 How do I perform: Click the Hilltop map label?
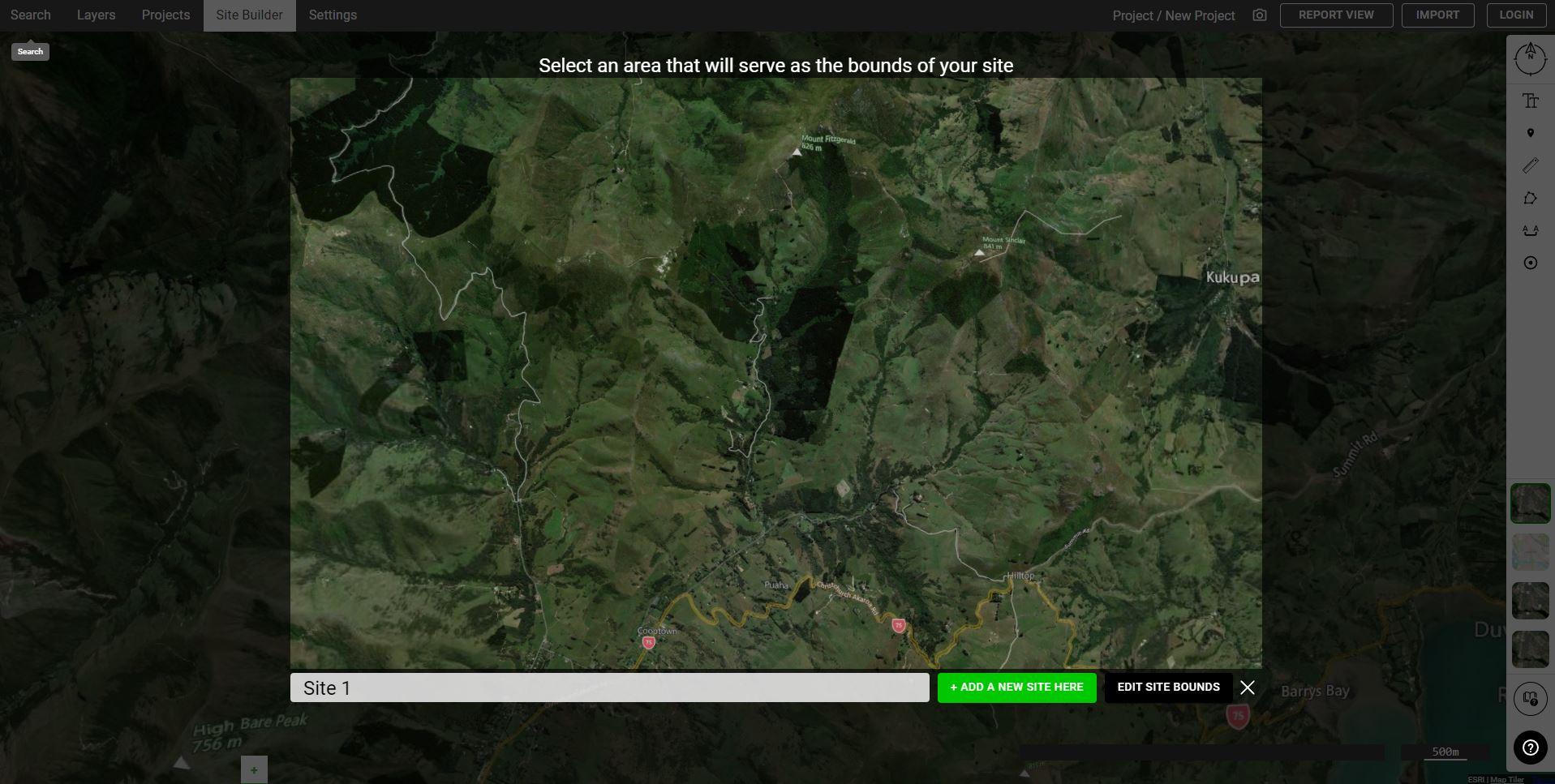(x=1020, y=576)
